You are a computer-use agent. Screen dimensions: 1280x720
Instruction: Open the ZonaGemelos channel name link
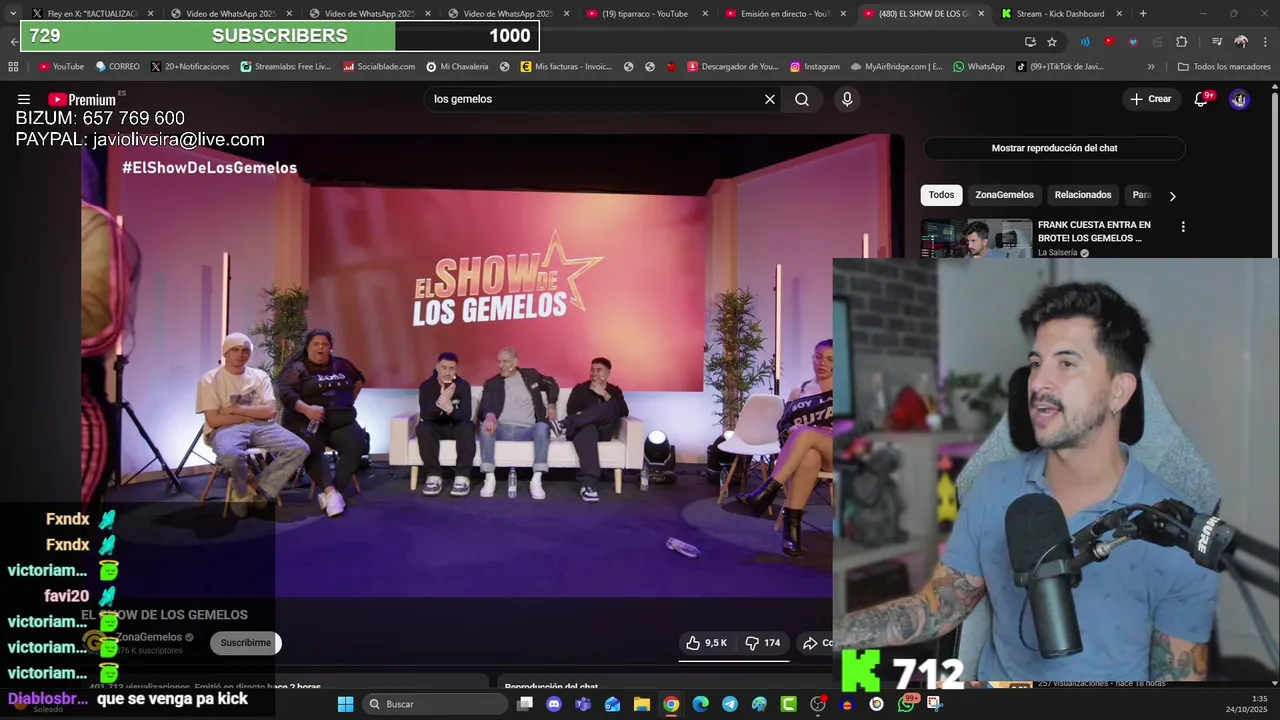[149, 637]
